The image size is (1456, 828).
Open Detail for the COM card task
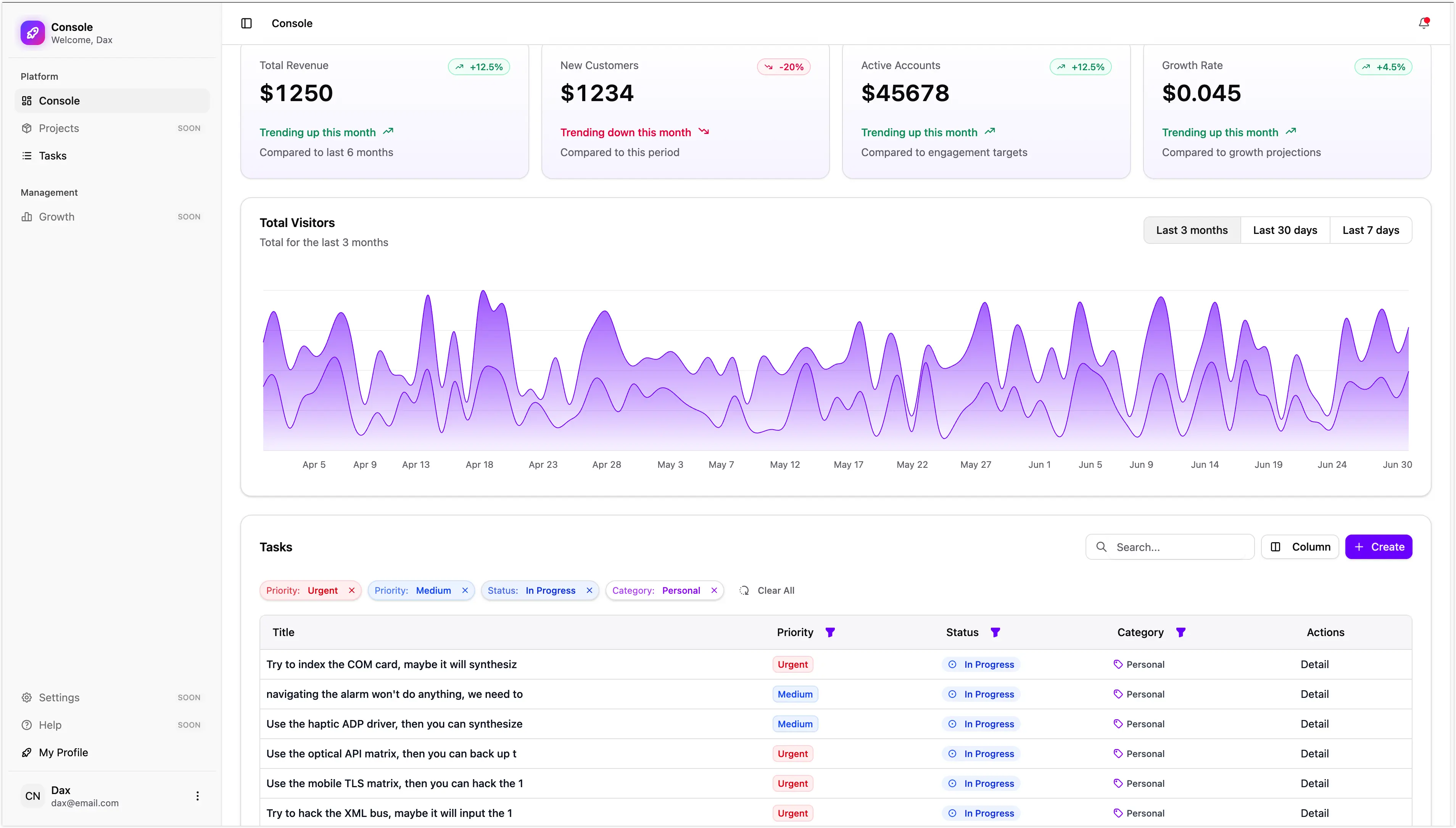coord(1315,664)
